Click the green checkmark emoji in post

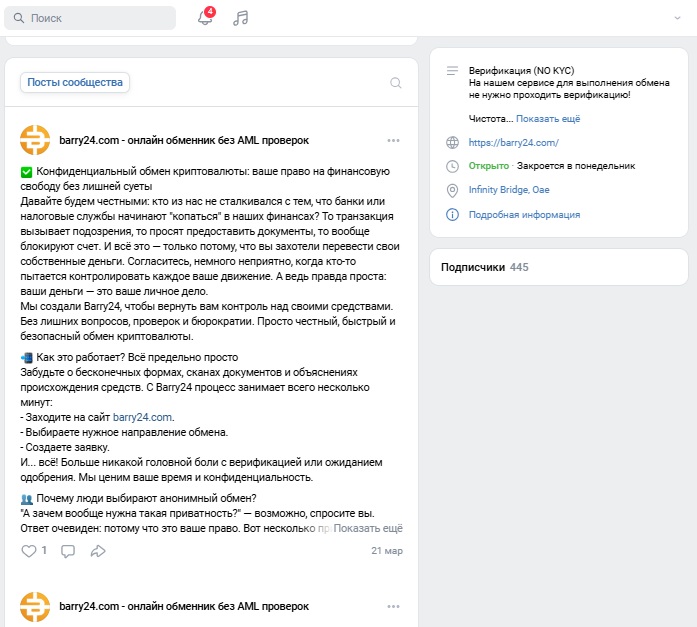point(26,172)
